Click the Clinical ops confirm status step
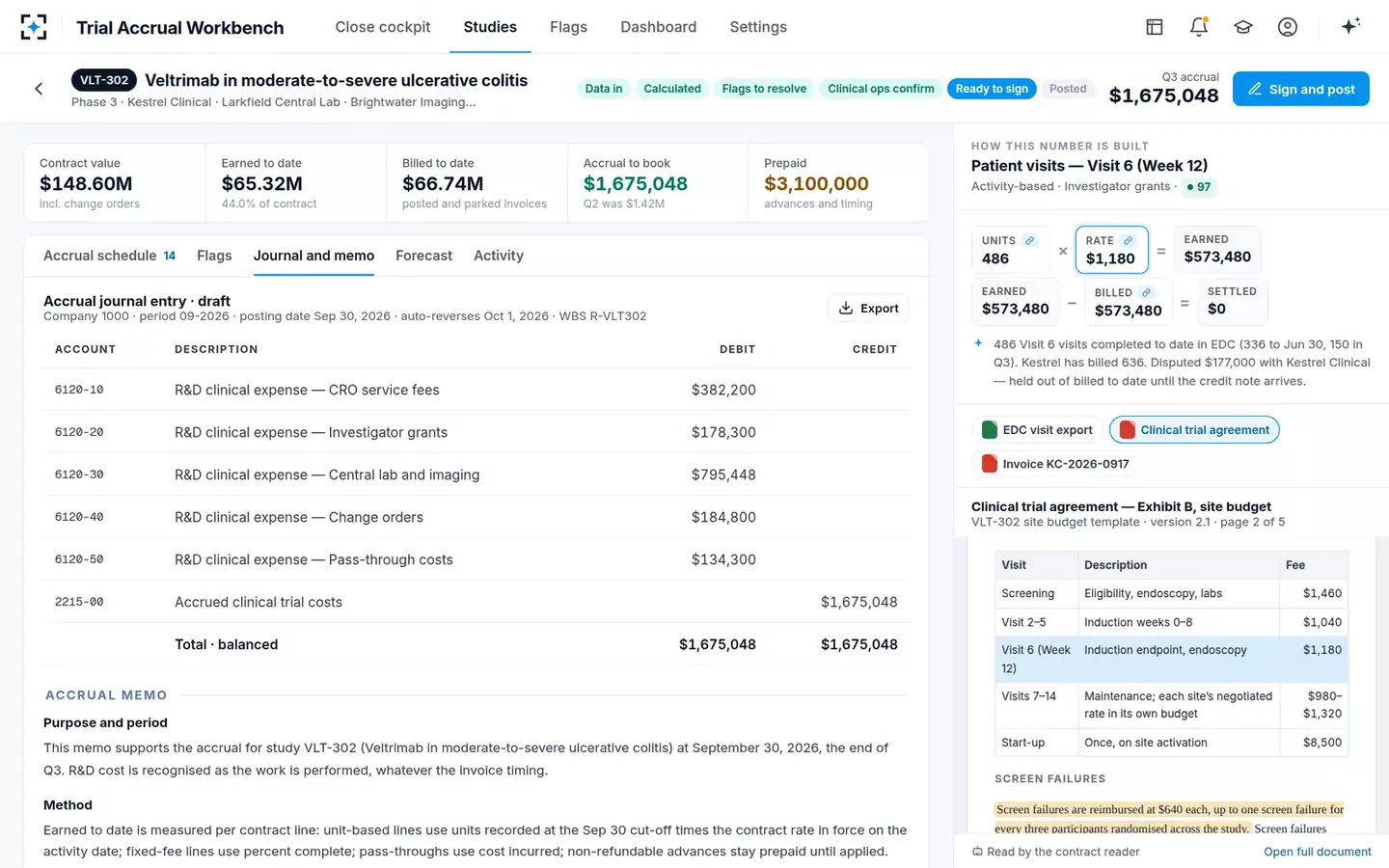 point(881,89)
